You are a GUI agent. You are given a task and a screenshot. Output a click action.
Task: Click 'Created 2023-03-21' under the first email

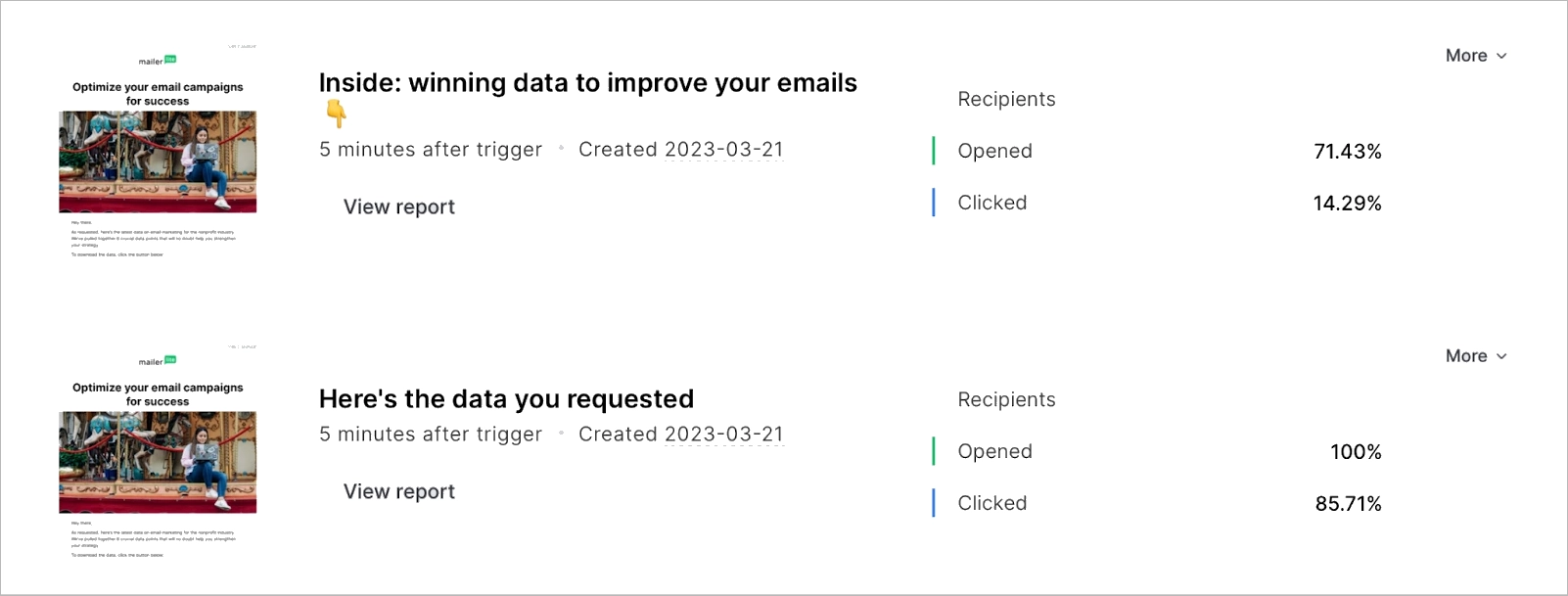point(679,149)
